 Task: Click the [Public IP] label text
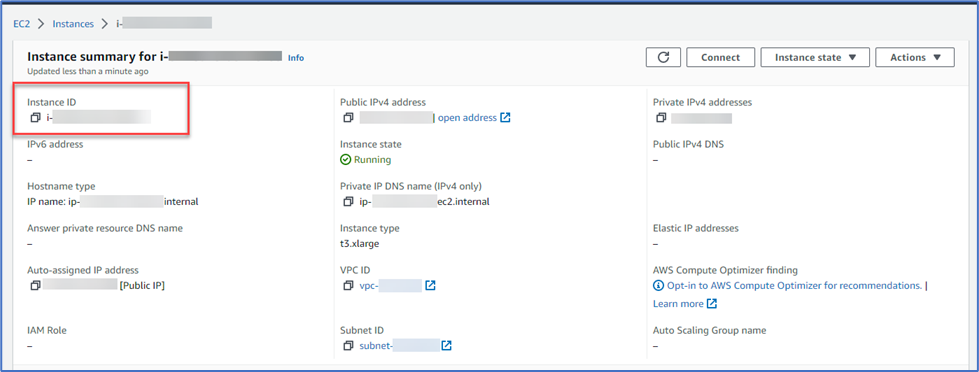(142, 285)
